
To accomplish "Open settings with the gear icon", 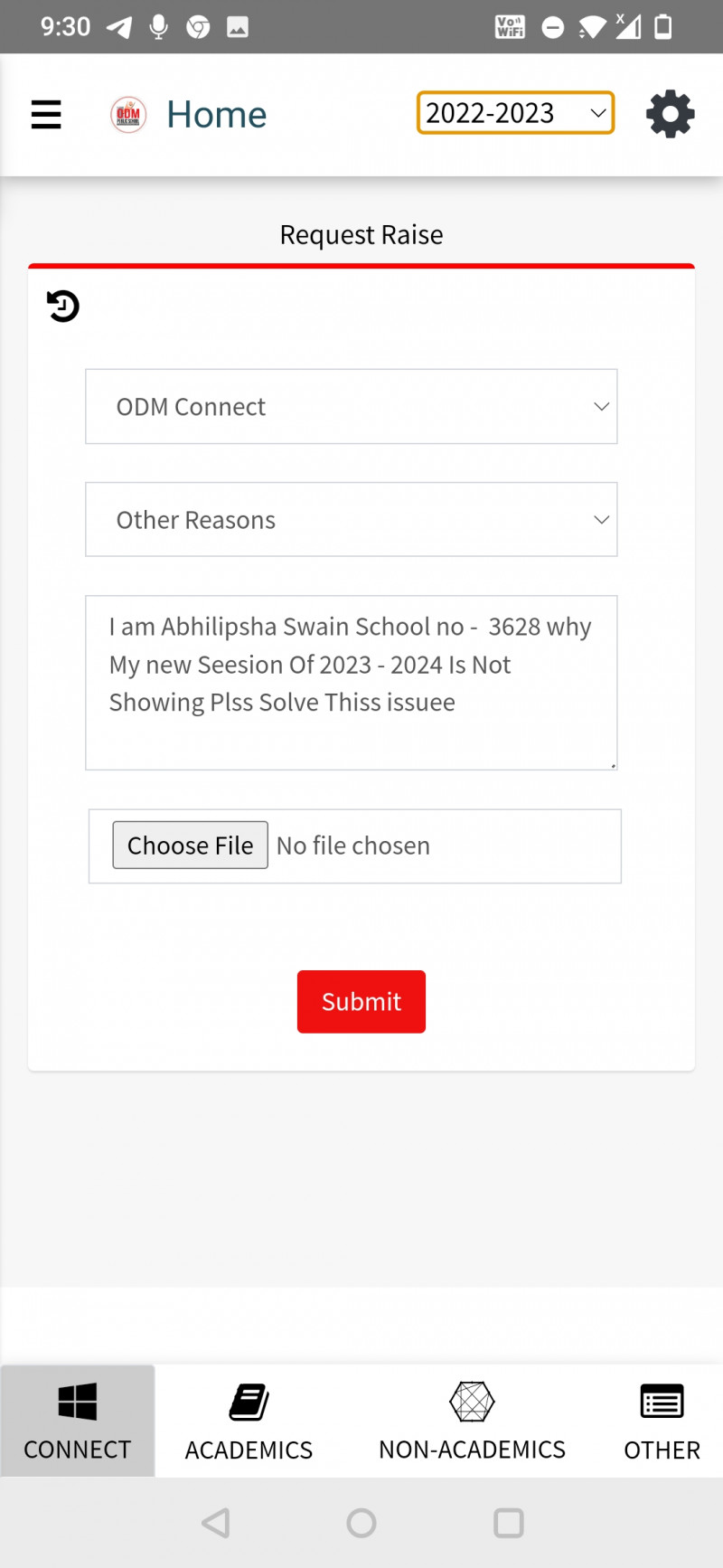I will tap(670, 115).
